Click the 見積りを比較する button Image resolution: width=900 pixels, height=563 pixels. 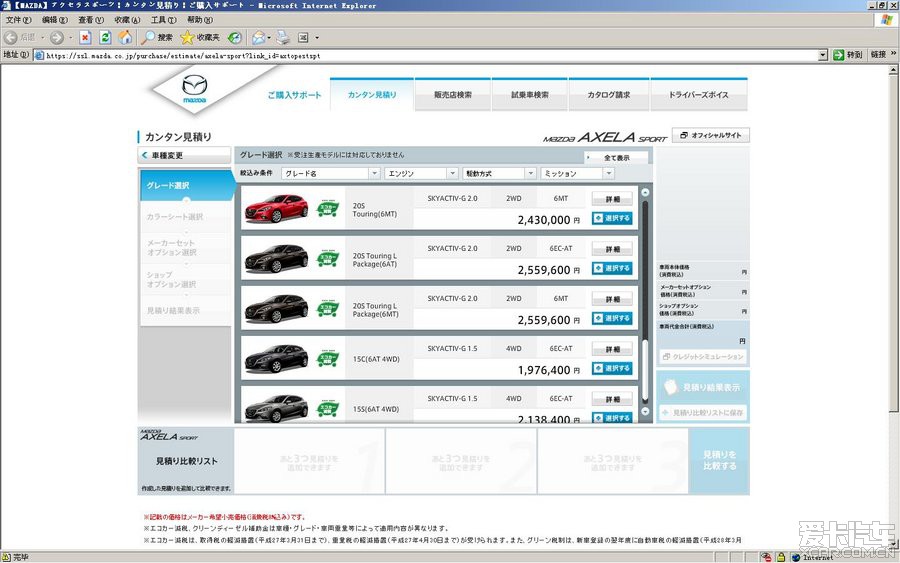tap(720, 460)
